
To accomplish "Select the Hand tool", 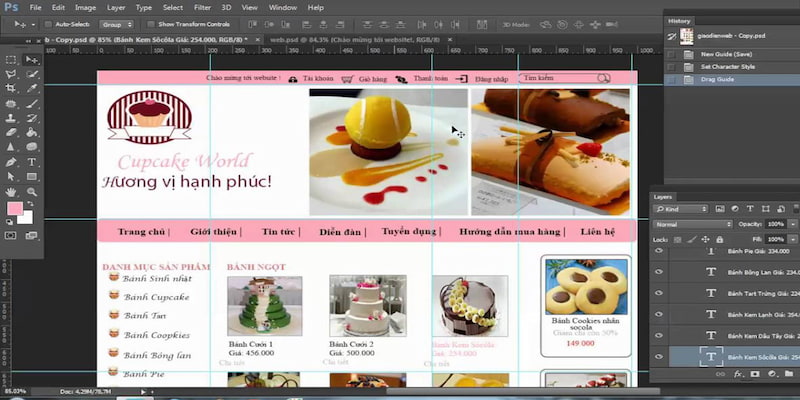I will click(11, 191).
